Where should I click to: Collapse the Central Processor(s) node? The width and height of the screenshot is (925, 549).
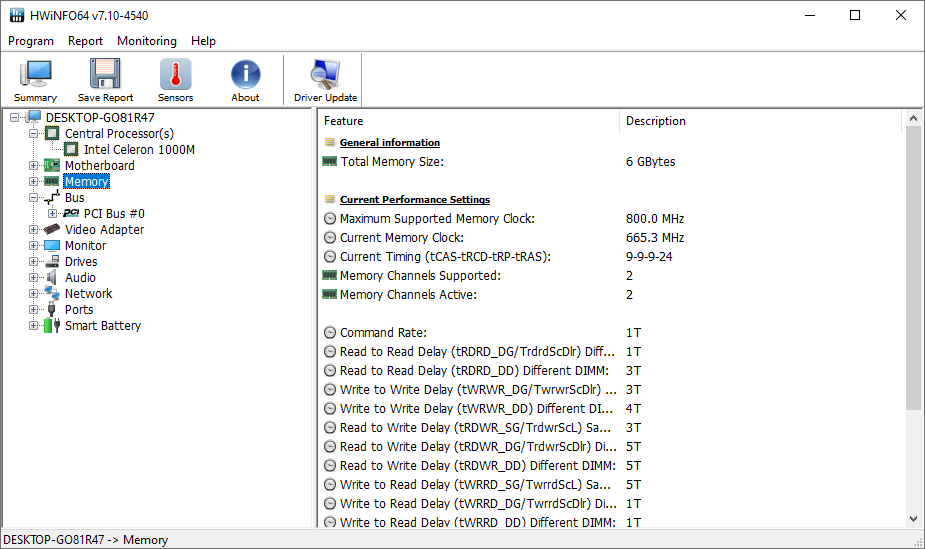tap(34, 133)
